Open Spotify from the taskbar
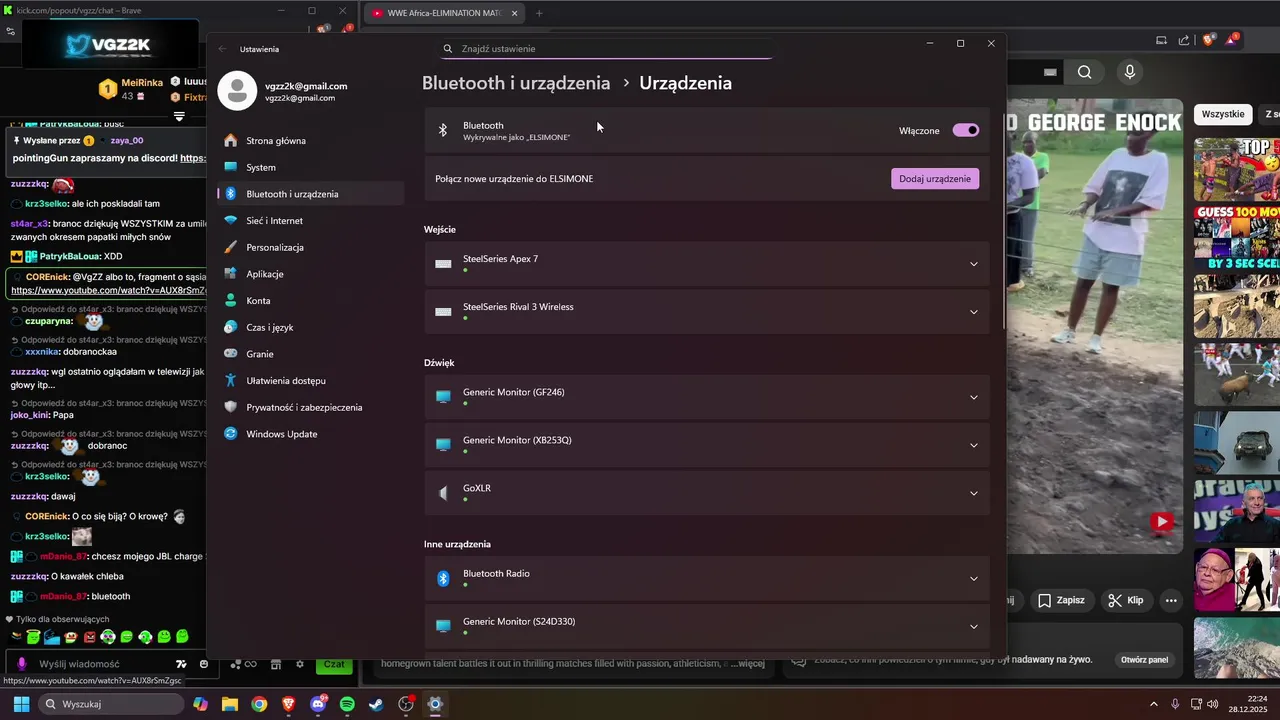This screenshot has width=1280, height=720. (347, 704)
